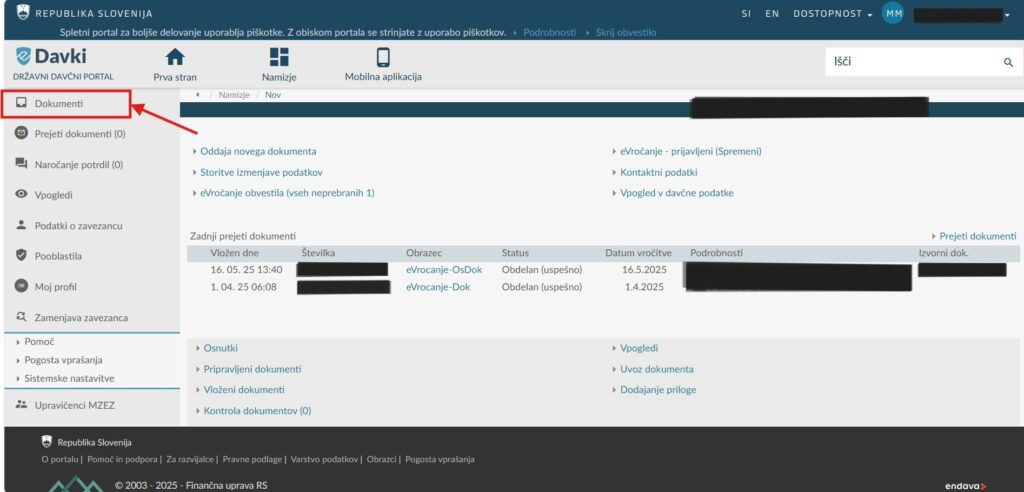This screenshot has height=492, width=1024.
Task: Click the Mobilna aplikacija phone icon
Action: coord(383,57)
